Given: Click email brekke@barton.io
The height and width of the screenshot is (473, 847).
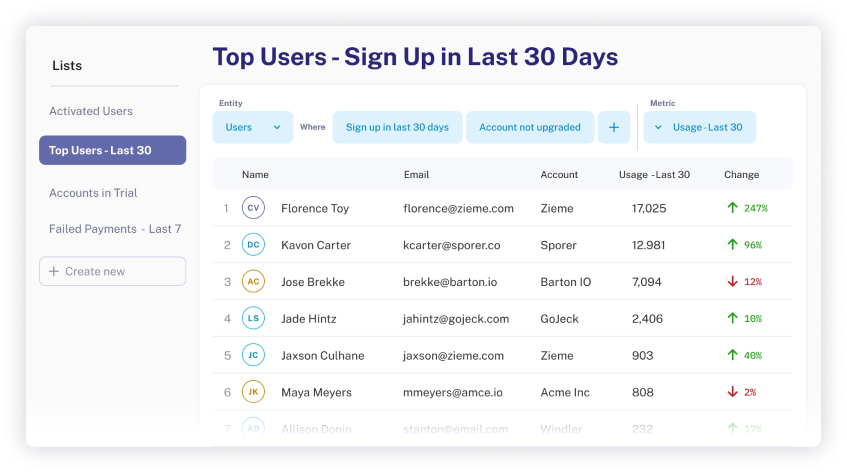Looking at the screenshot, I should 450,282.
